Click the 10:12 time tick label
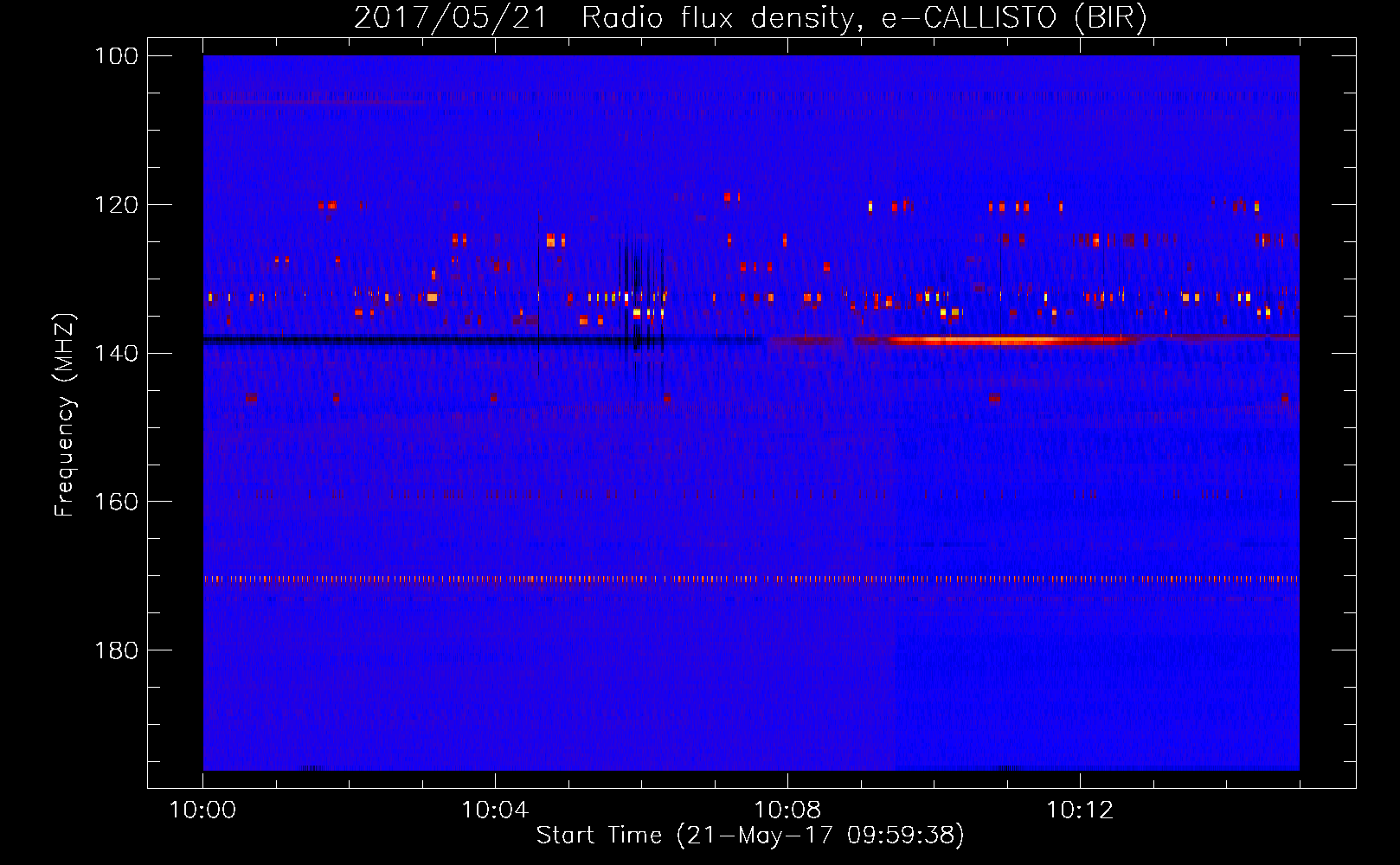This screenshot has height=865, width=1400. [1080, 811]
